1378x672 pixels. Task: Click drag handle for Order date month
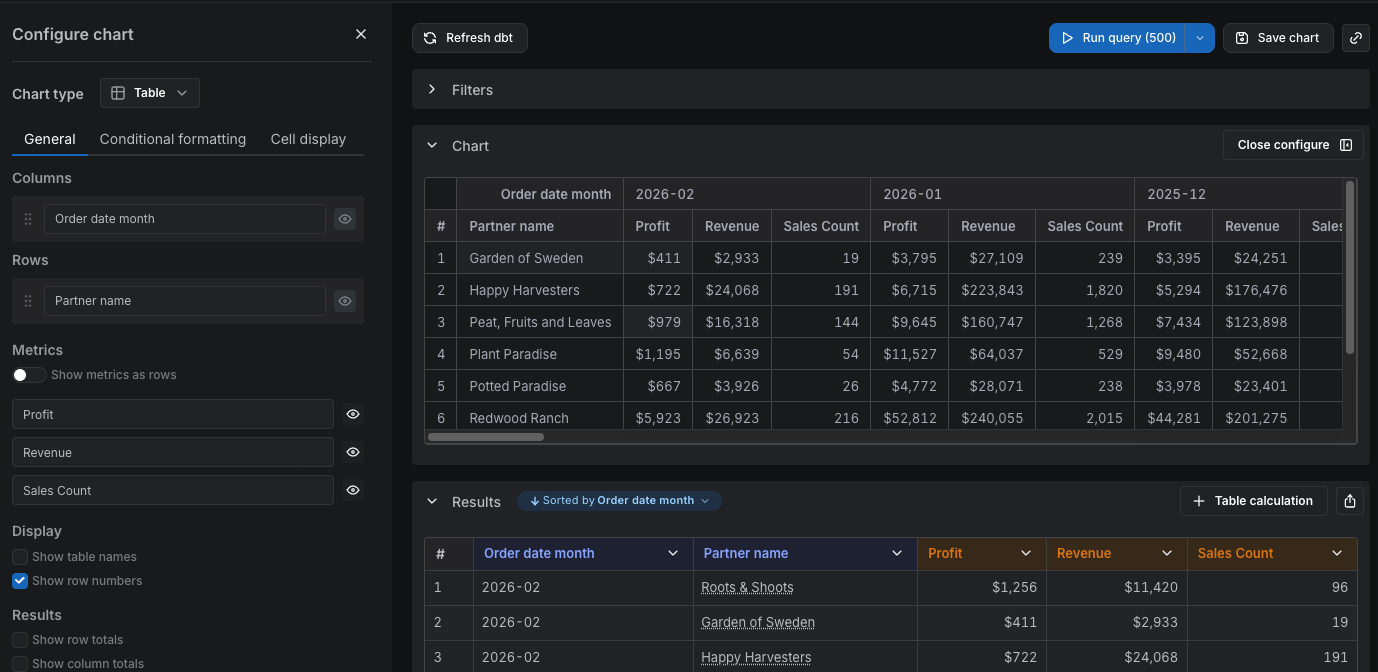tap(28, 219)
